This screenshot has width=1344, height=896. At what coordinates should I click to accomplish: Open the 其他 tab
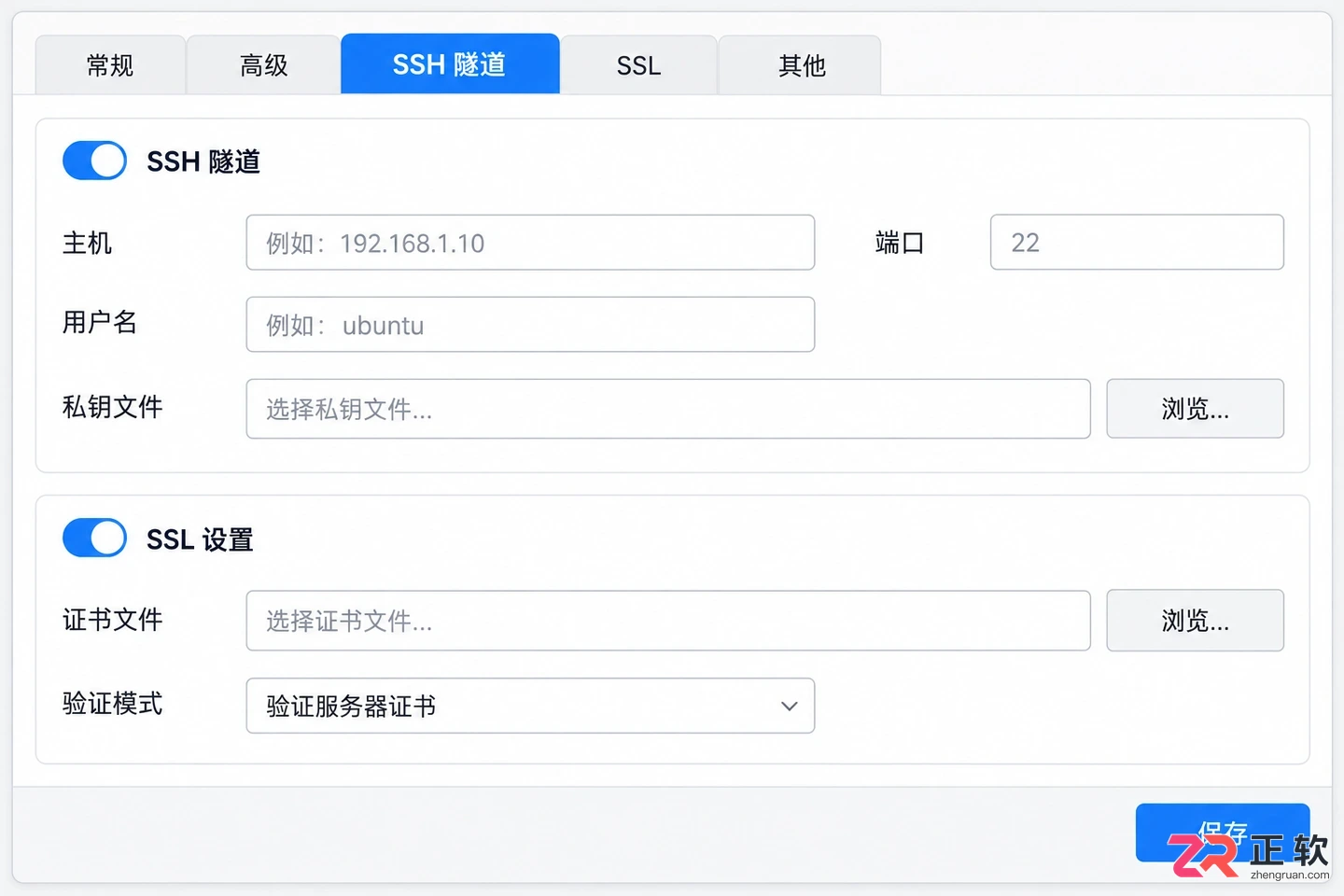coord(800,64)
